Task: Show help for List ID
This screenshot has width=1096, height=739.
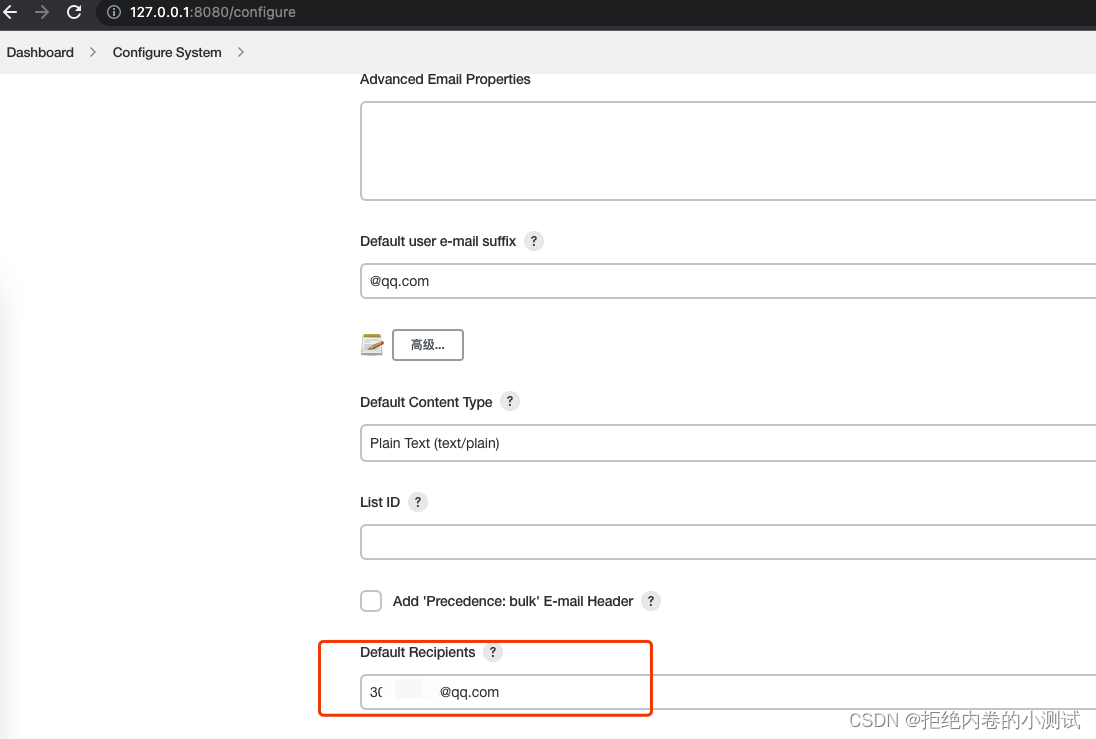Action: [418, 502]
